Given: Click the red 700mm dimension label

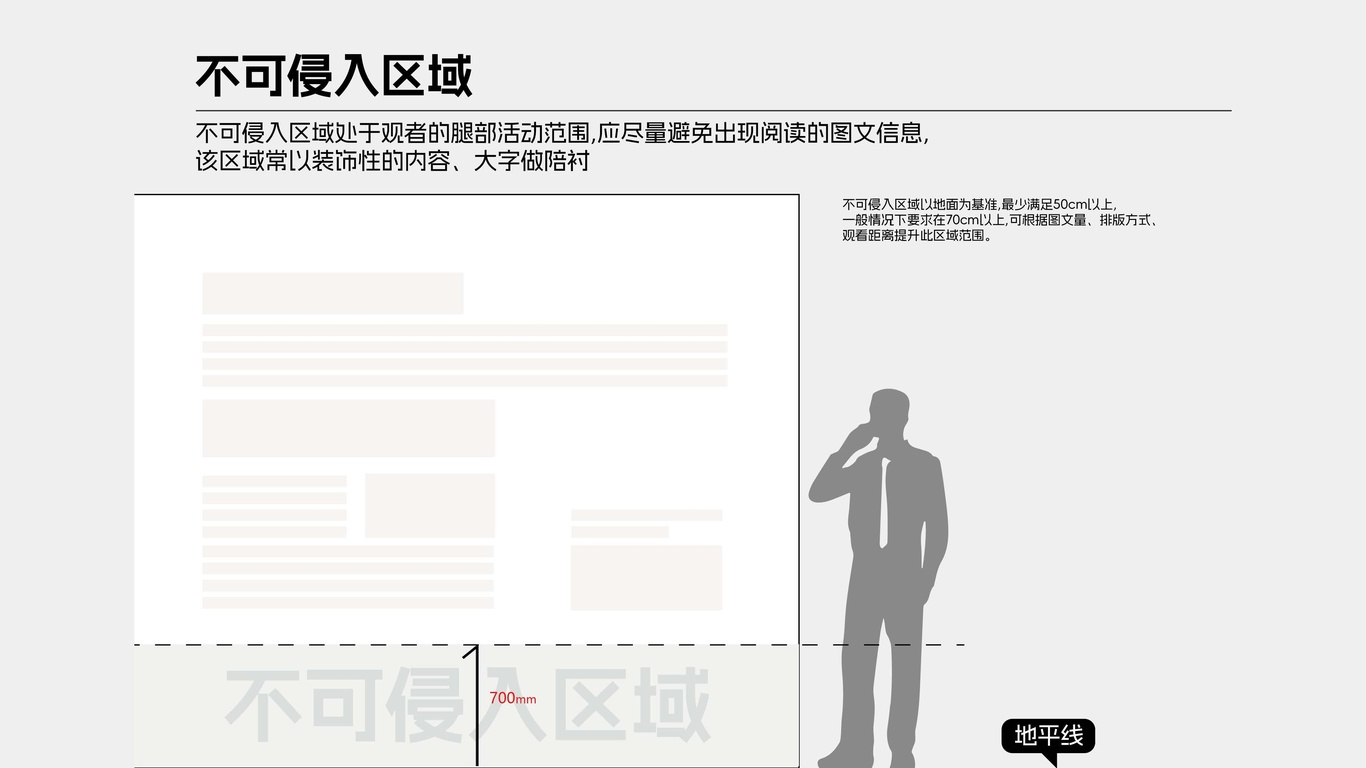Looking at the screenshot, I should (x=512, y=698).
